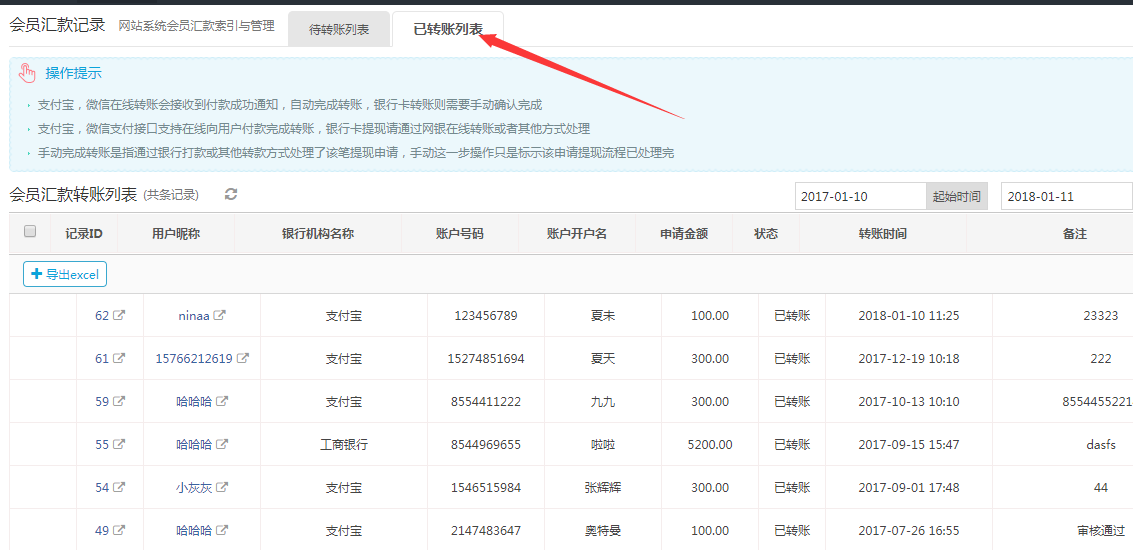
Task: Toggle the select-all checkbox in table header
Action: [30, 232]
